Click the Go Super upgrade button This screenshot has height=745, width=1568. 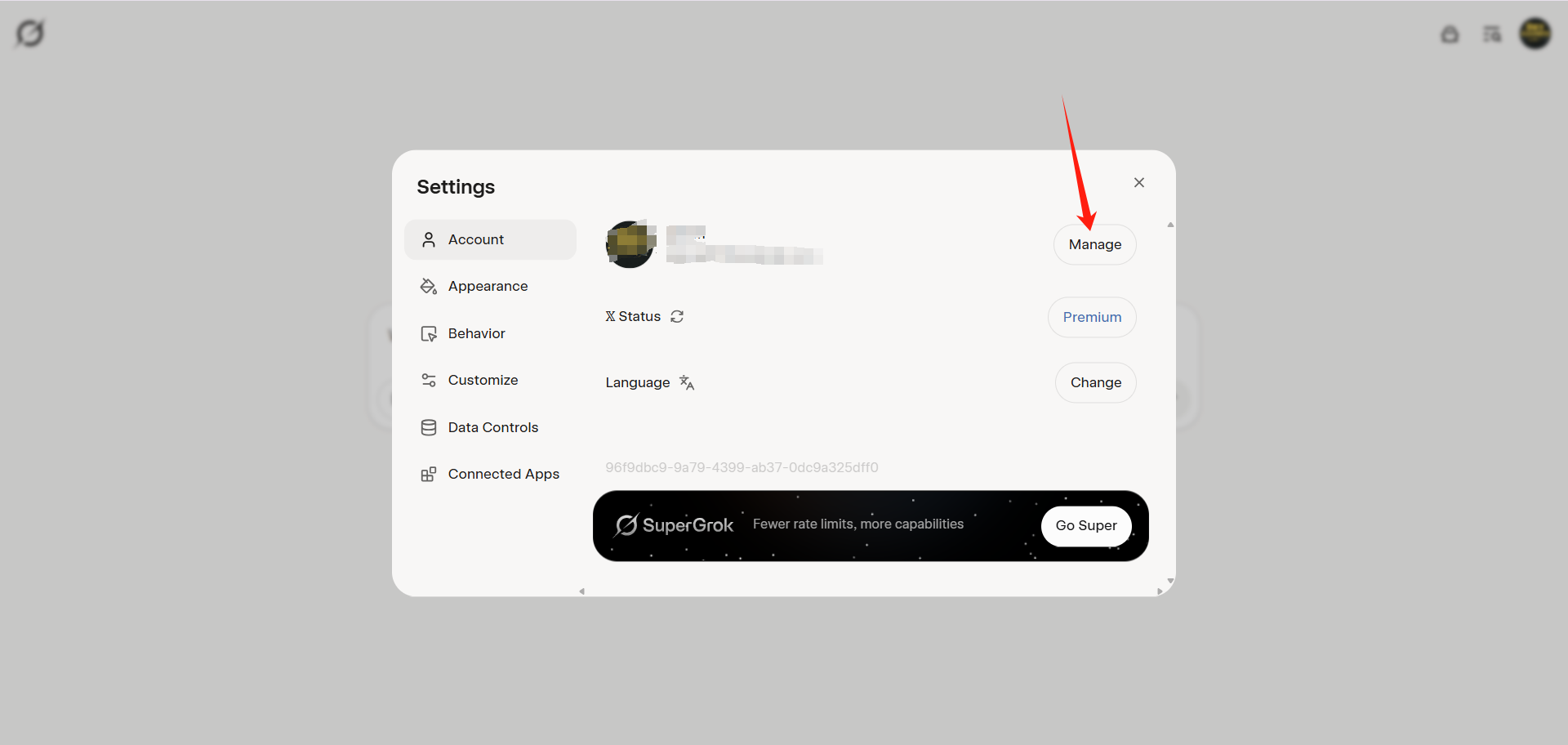pos(1086,525)
